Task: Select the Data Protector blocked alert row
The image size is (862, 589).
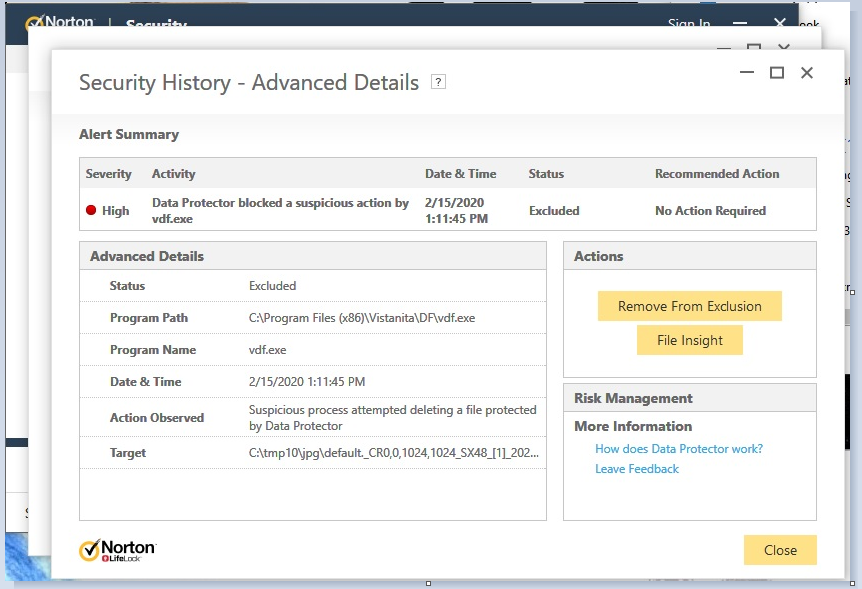Action: (x=280, y=210)
